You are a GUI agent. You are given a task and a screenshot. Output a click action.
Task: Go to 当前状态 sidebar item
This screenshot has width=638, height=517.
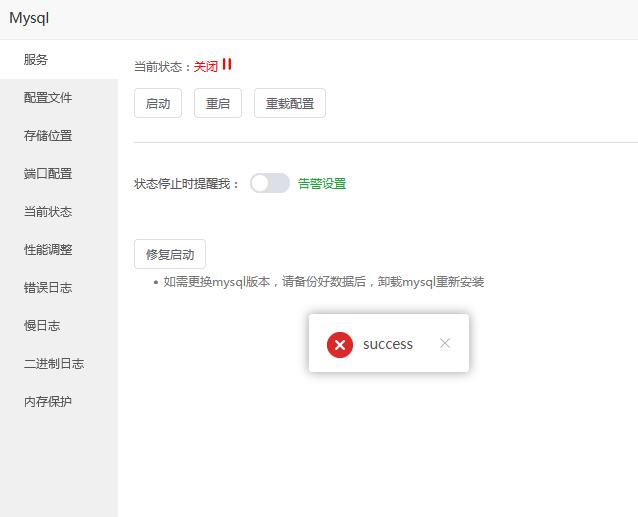tap(59, 212)
